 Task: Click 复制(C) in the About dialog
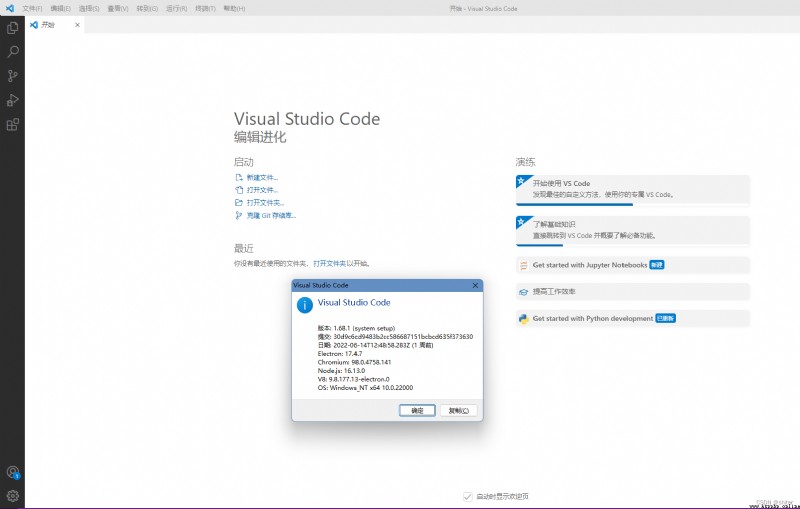click(459, 411)
